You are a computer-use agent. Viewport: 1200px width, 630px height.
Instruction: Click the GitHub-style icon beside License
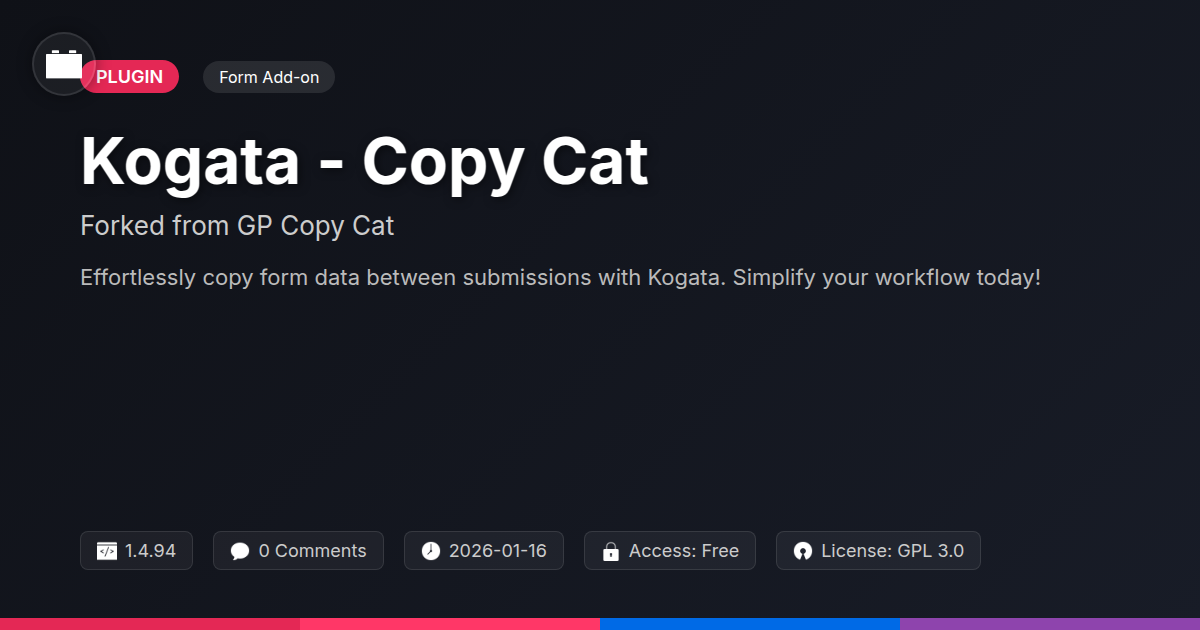click(x=803, y=551)
